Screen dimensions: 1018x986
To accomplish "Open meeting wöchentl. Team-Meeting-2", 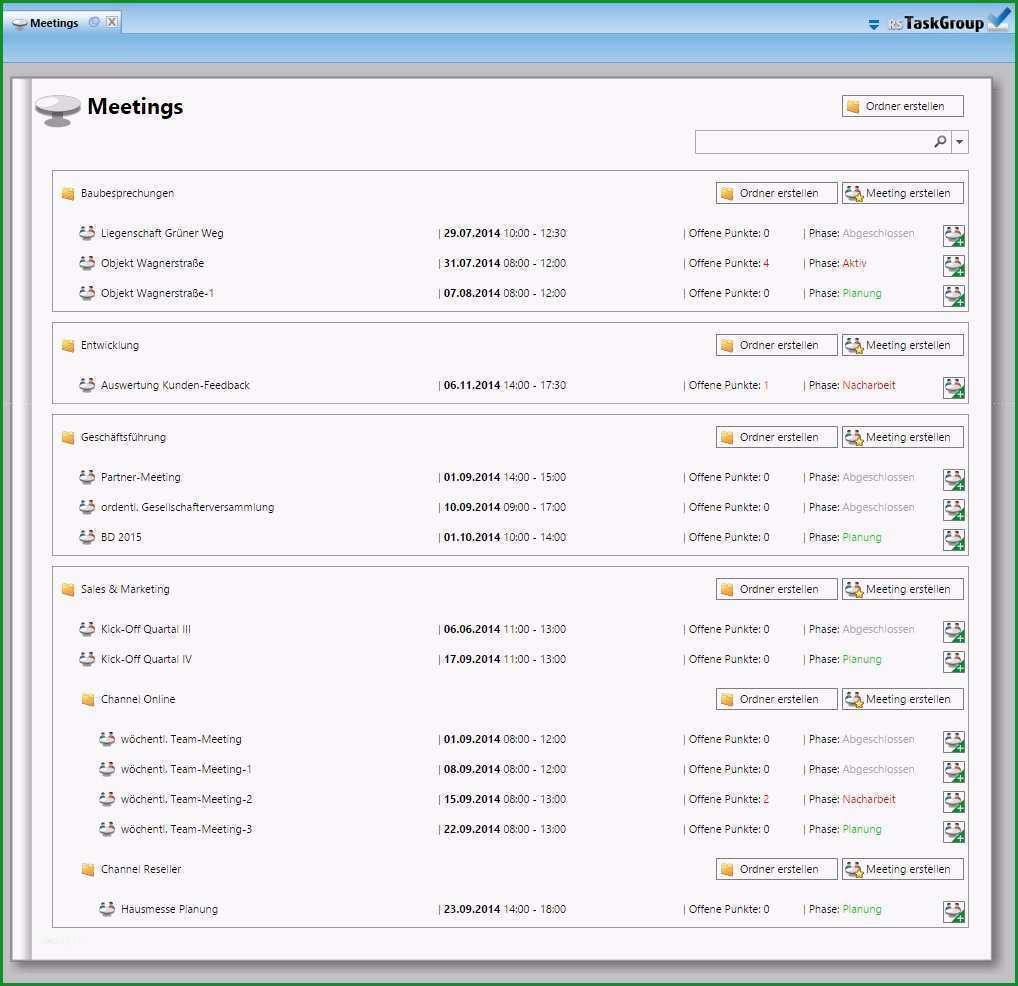I will click(186, 799).
